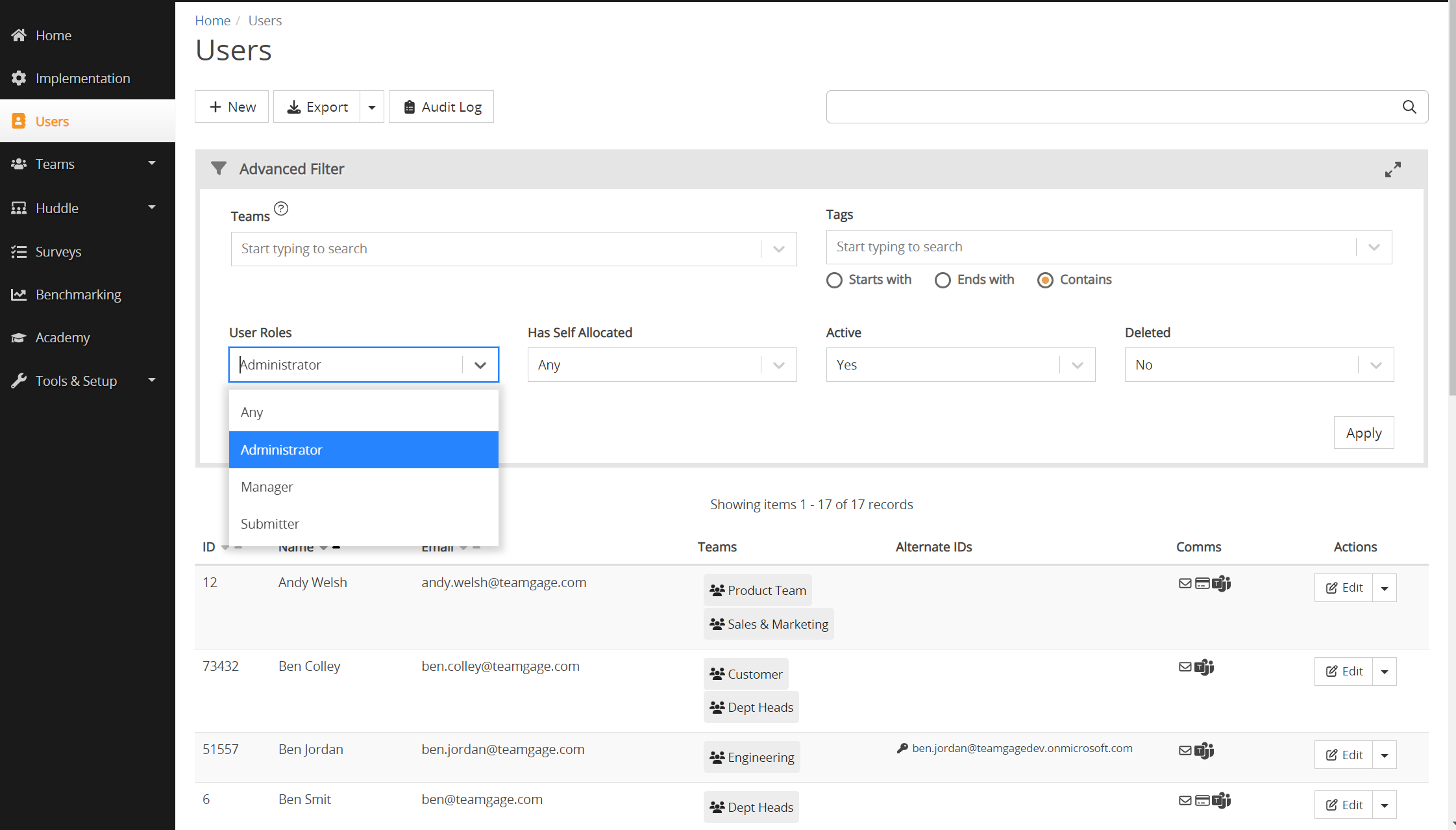Edit the Andy Welsh user
Viewport: 1456px width, 830px height.
1344,588
